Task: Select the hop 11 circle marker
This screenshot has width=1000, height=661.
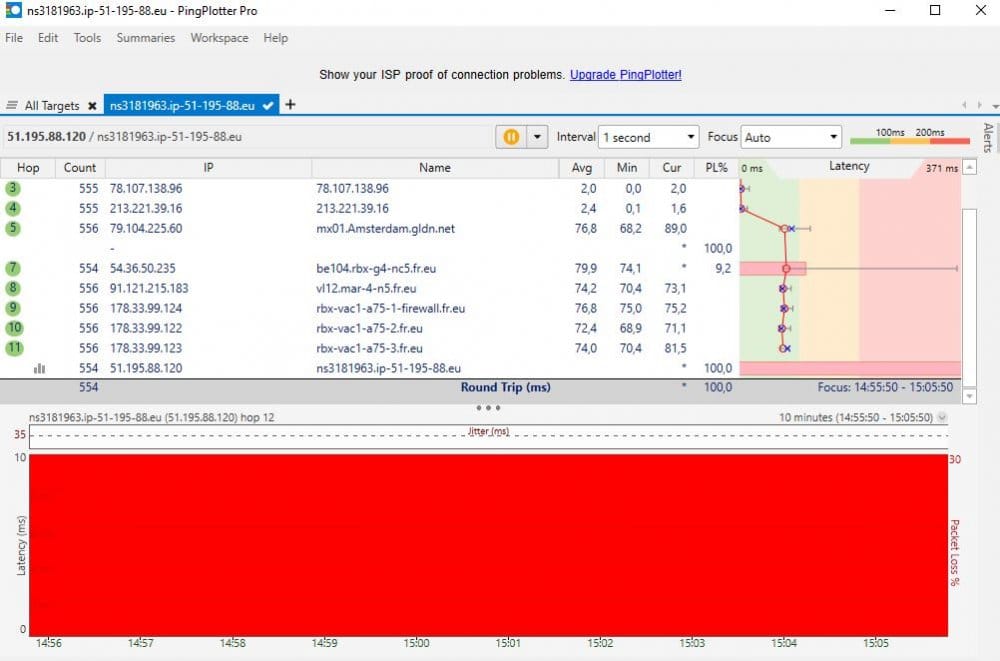Action: point(14,348)
